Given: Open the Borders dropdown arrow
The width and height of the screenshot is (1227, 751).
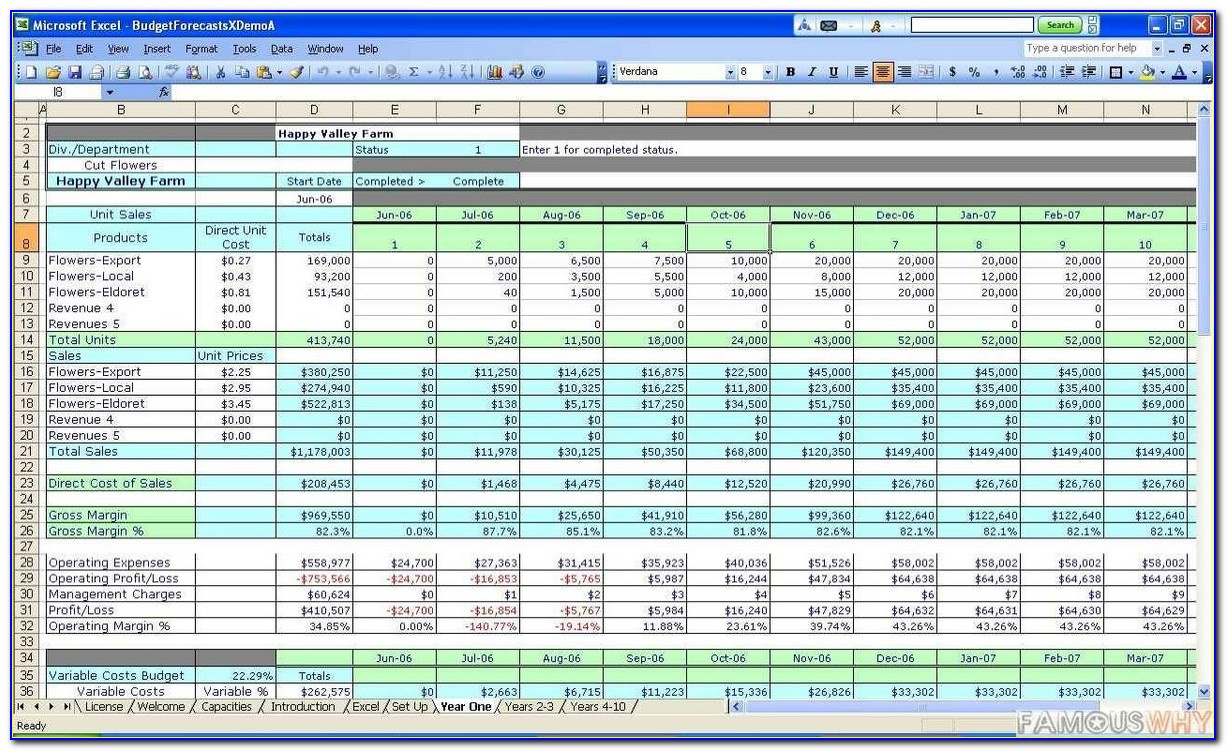Looking at the screenshot, I should point(1131,72).
